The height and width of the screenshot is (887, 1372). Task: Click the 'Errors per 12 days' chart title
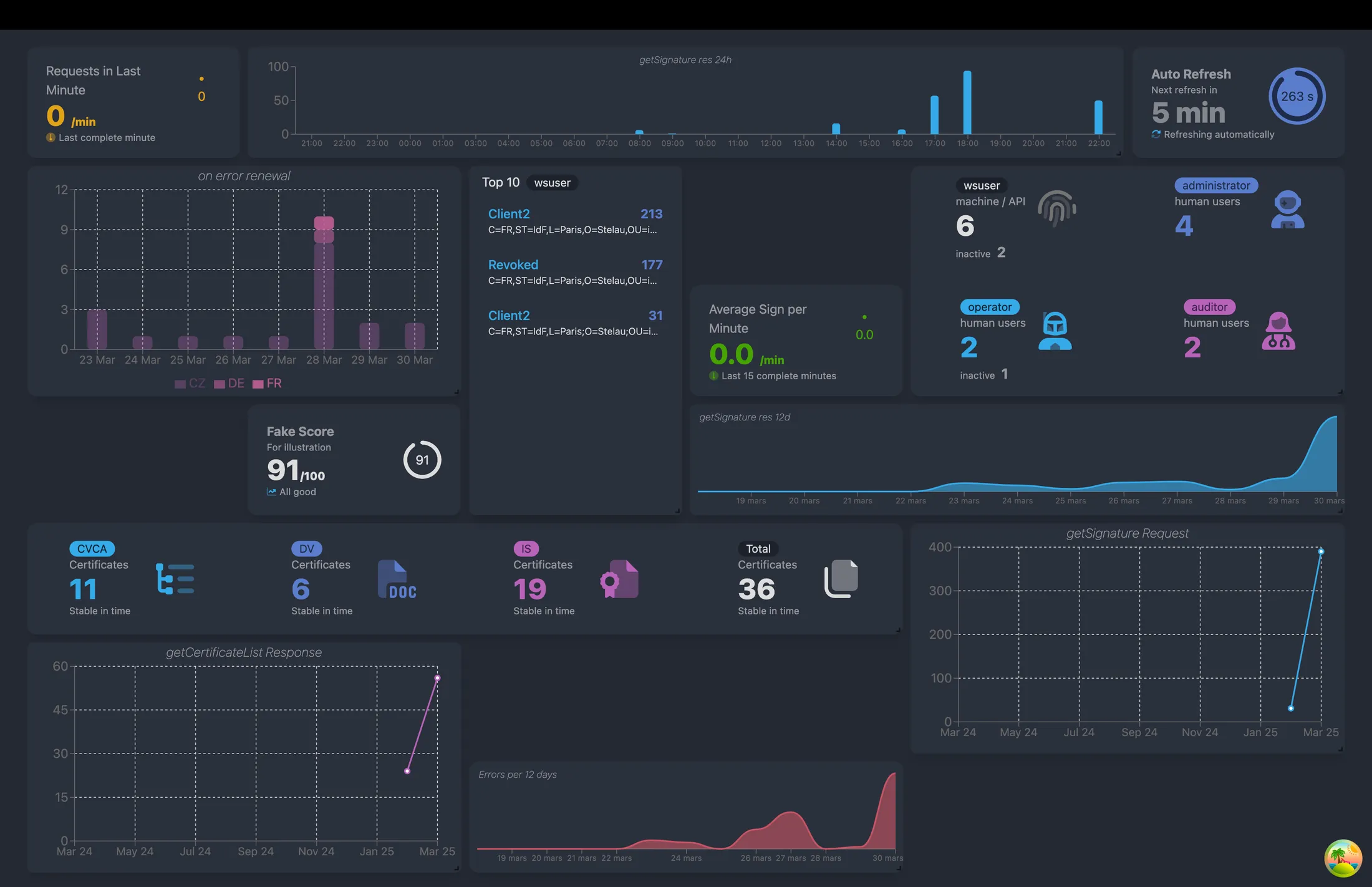(518, 774)
